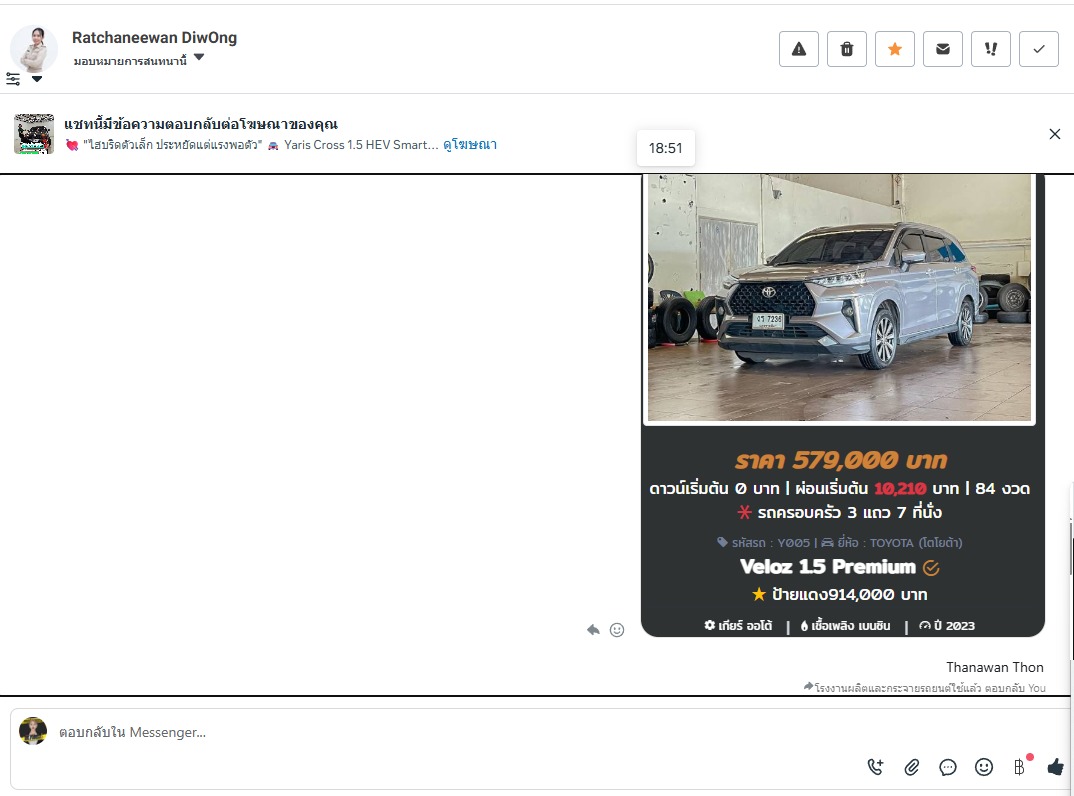Click the baht payment request icon
This screenshot has height=796, width=1074.
pos(1019,767)
